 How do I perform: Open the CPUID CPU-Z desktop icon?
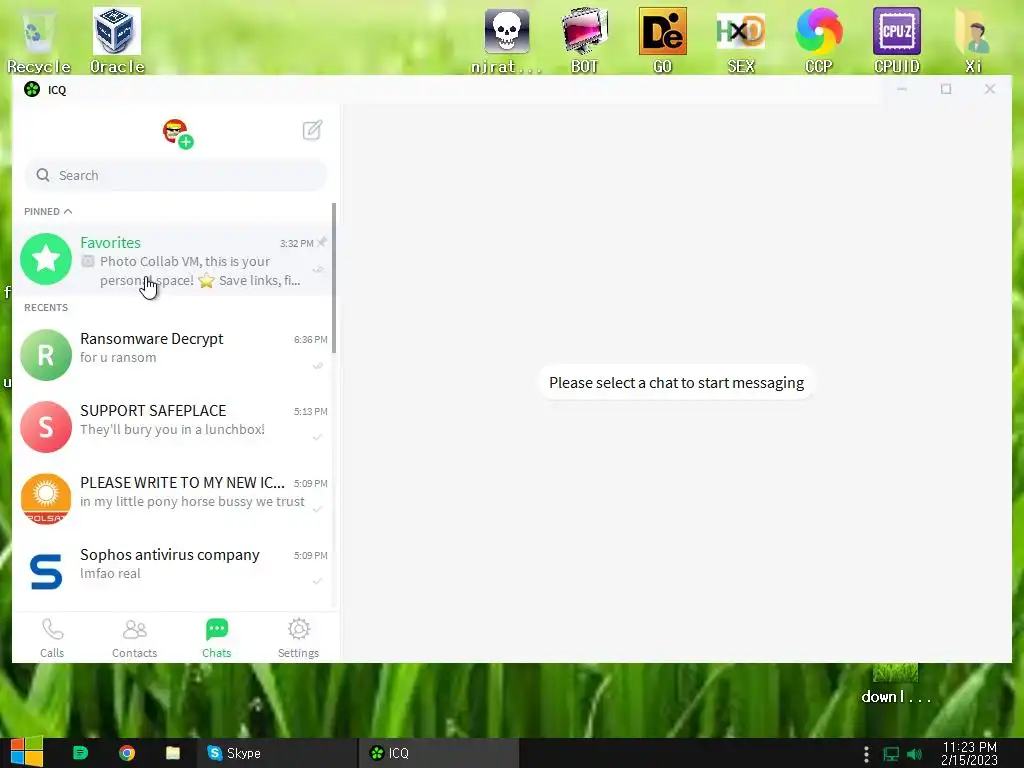[897, 39]
